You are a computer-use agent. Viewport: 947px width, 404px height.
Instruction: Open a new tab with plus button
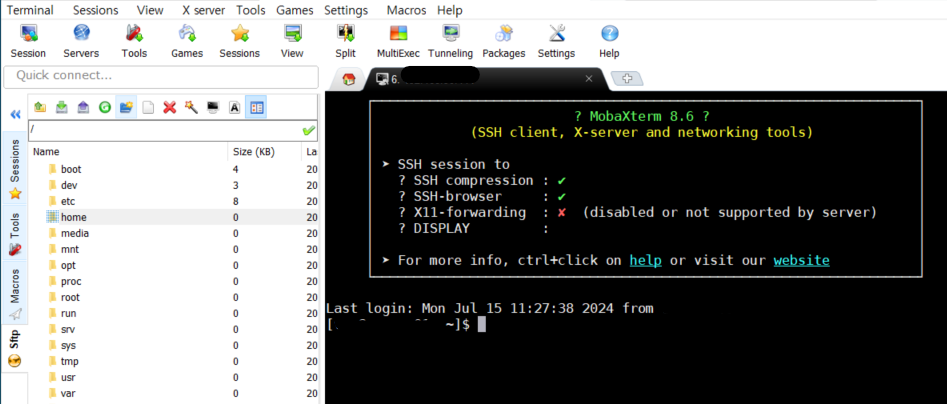click(627, 79)
